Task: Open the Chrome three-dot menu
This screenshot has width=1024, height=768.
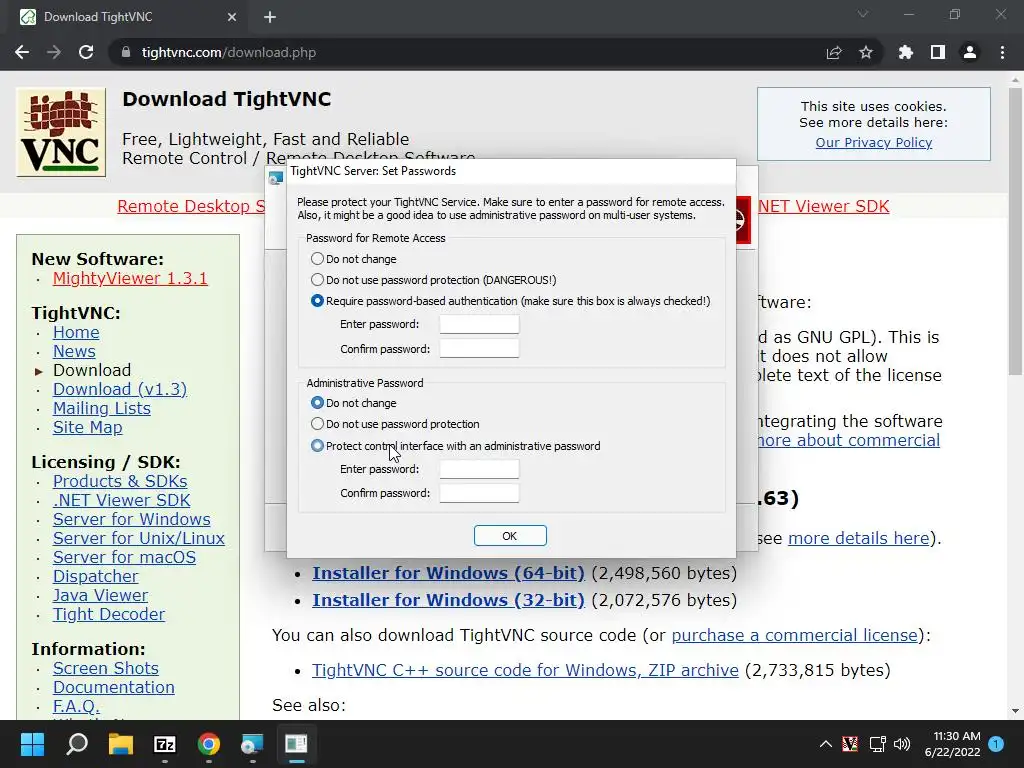Action: [1002, 52]
